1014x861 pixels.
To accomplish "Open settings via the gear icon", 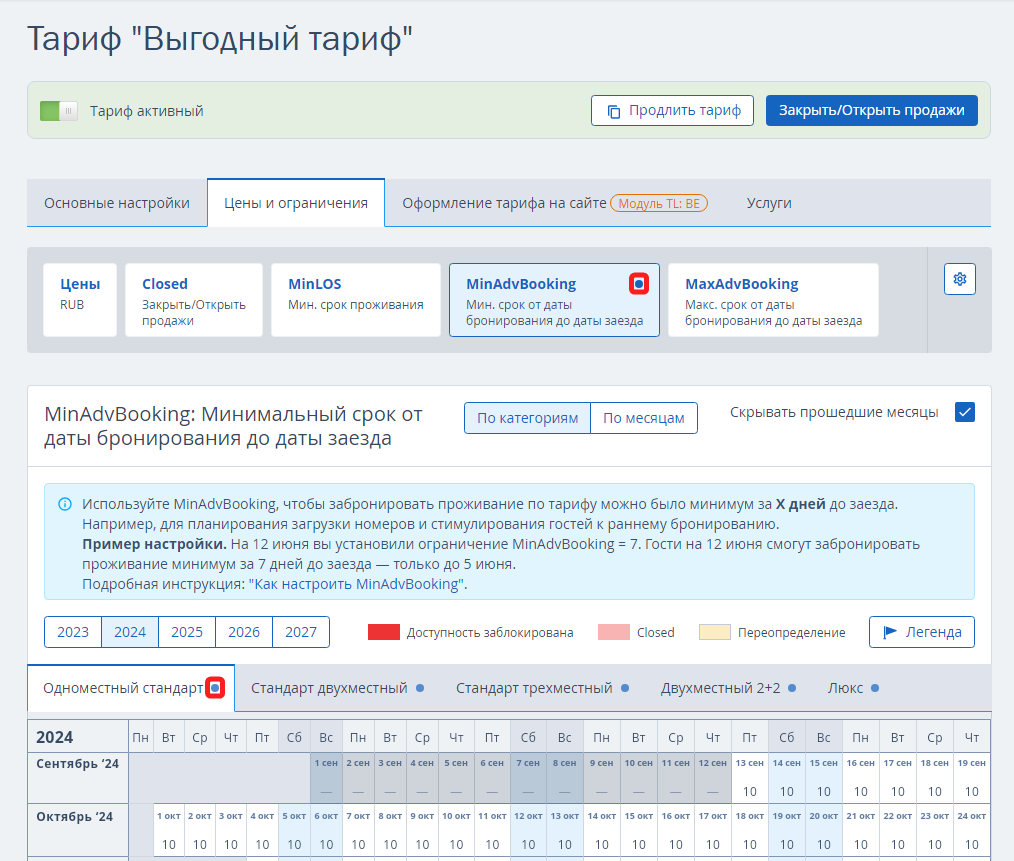I will [960, 279].
